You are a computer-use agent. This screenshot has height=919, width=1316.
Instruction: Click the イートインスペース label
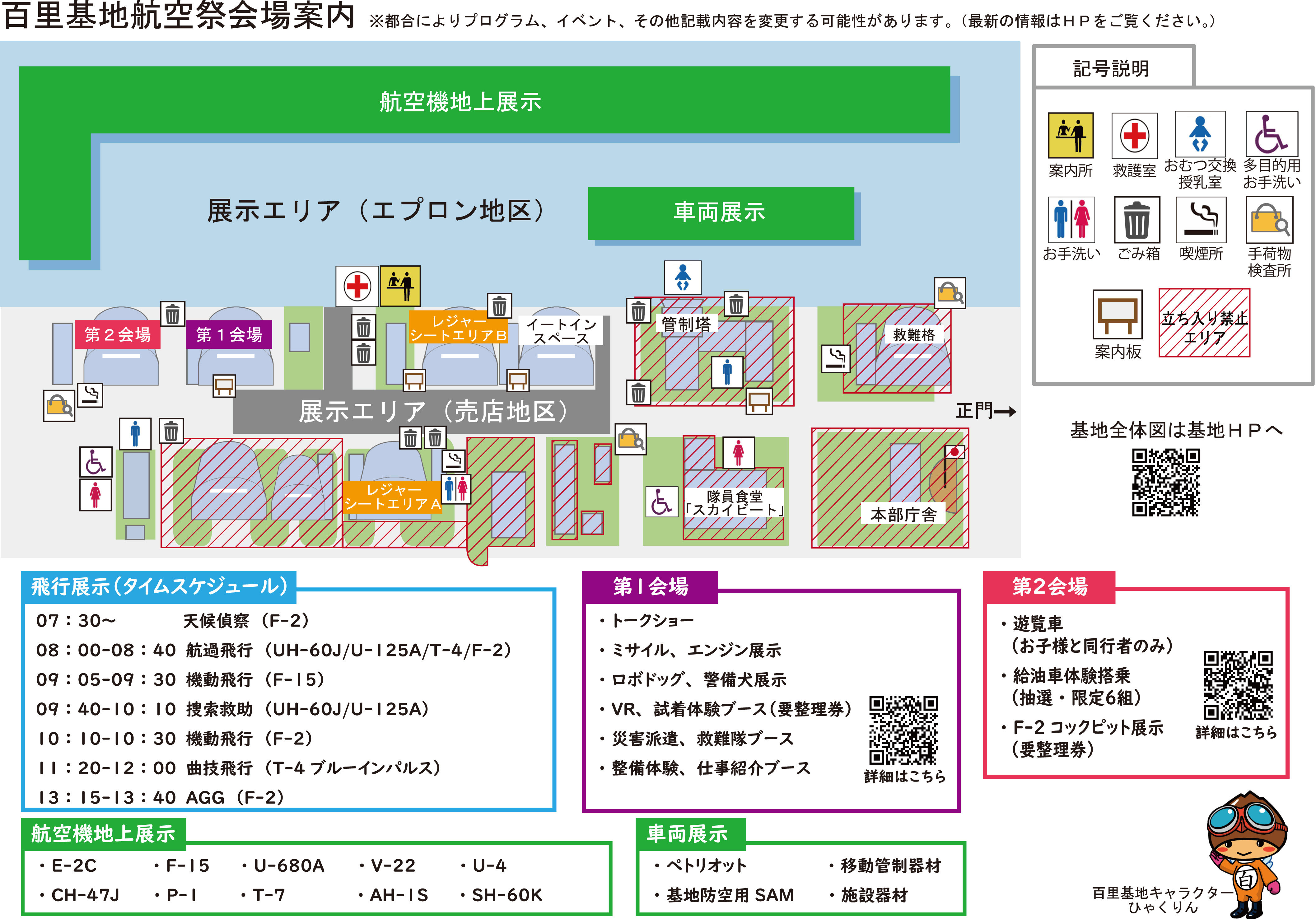(561, 331)
